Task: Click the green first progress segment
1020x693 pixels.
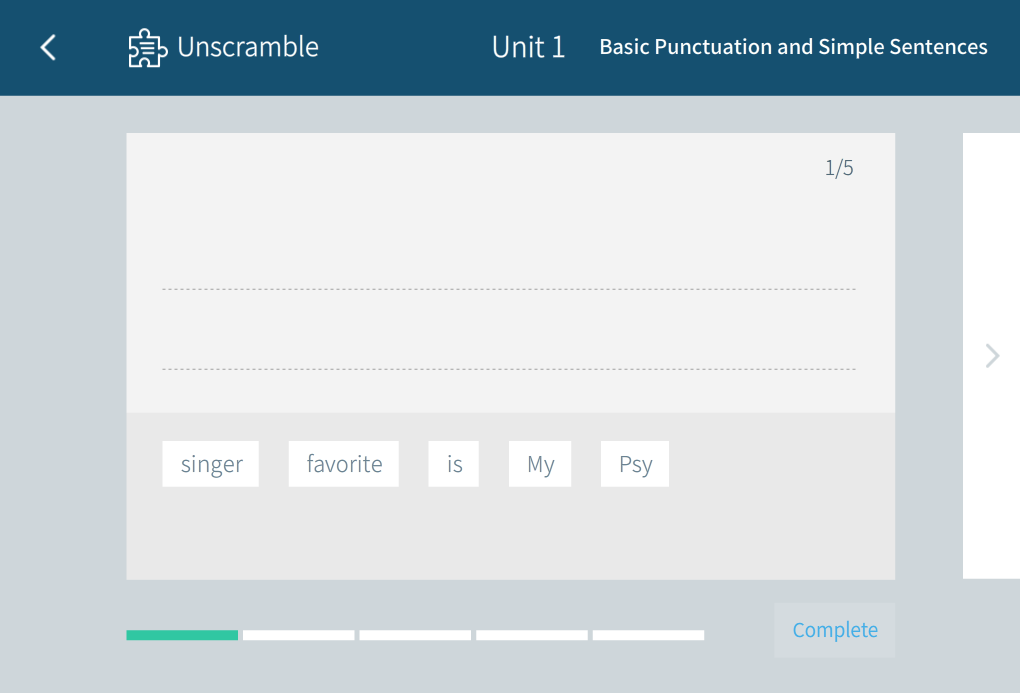Action: (x=182, y=635)
